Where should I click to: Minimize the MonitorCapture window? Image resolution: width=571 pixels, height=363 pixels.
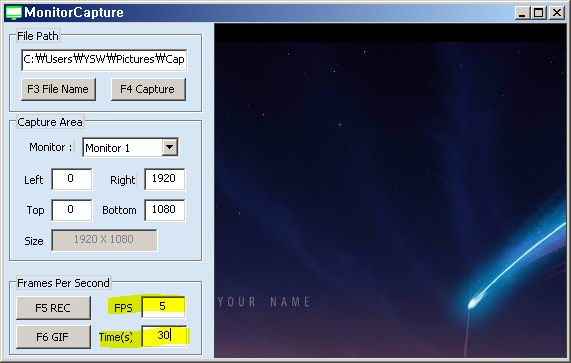[x=523, y=13]
